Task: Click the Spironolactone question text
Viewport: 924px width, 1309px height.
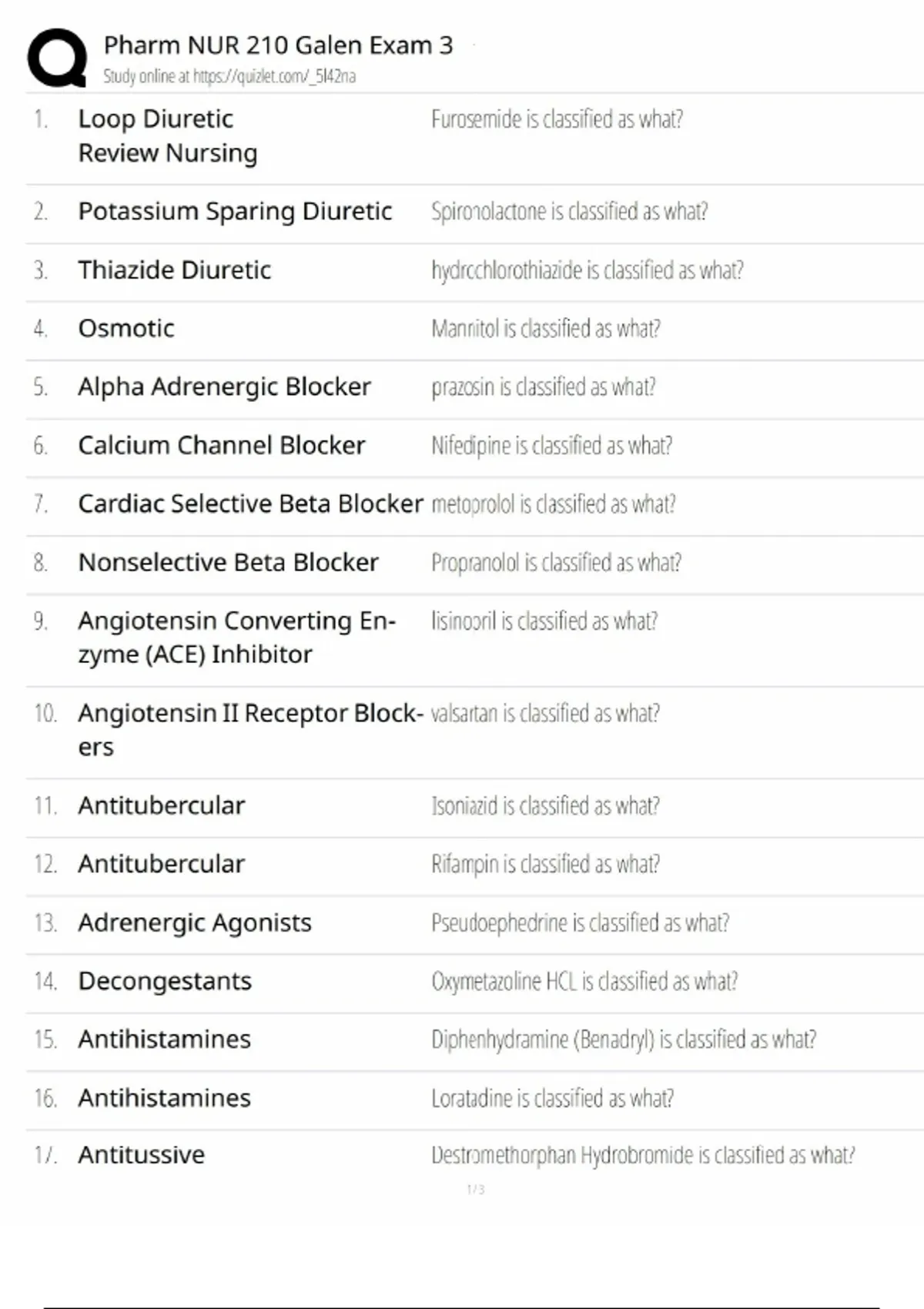Action: [569, 211]
